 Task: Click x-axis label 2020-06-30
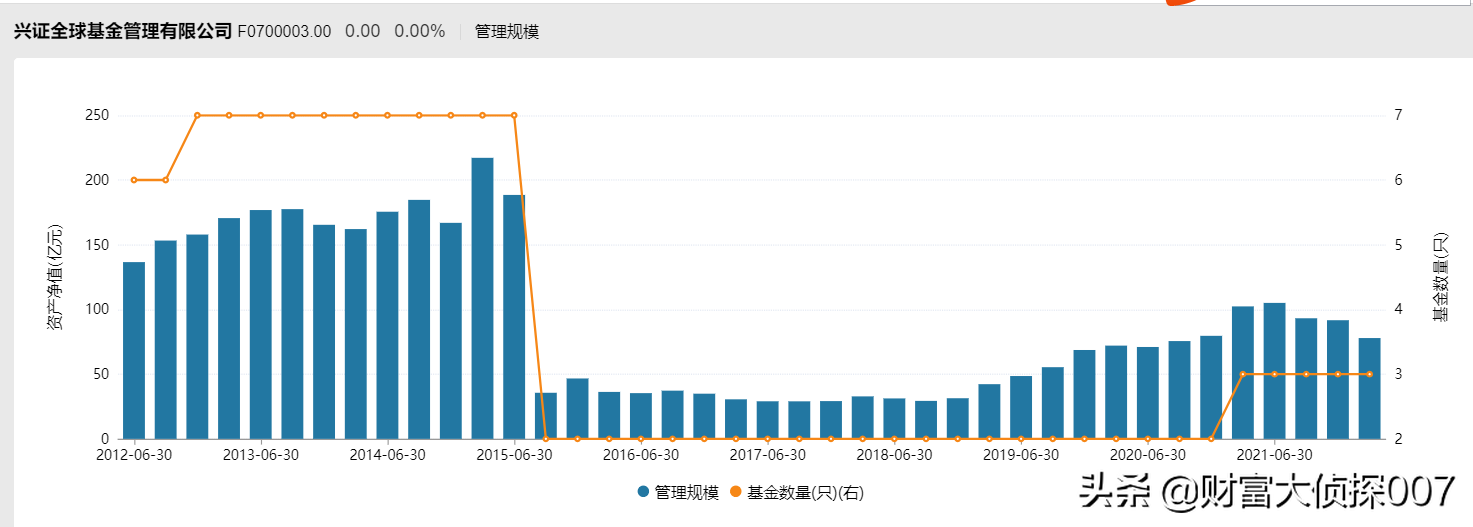(x=1148, y=455)
